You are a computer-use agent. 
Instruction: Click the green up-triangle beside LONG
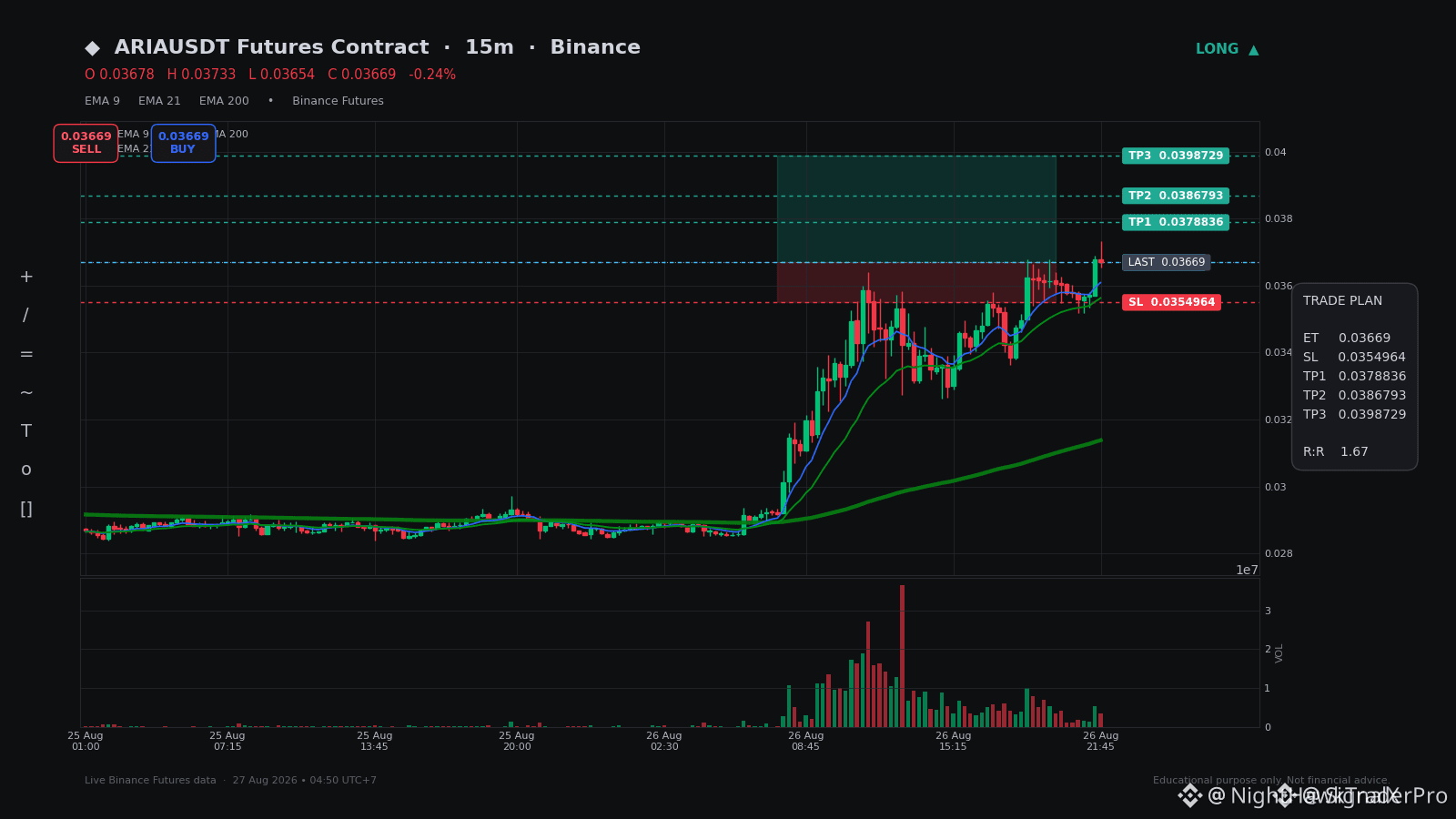pyautogui.click(x=1254, y=50)
